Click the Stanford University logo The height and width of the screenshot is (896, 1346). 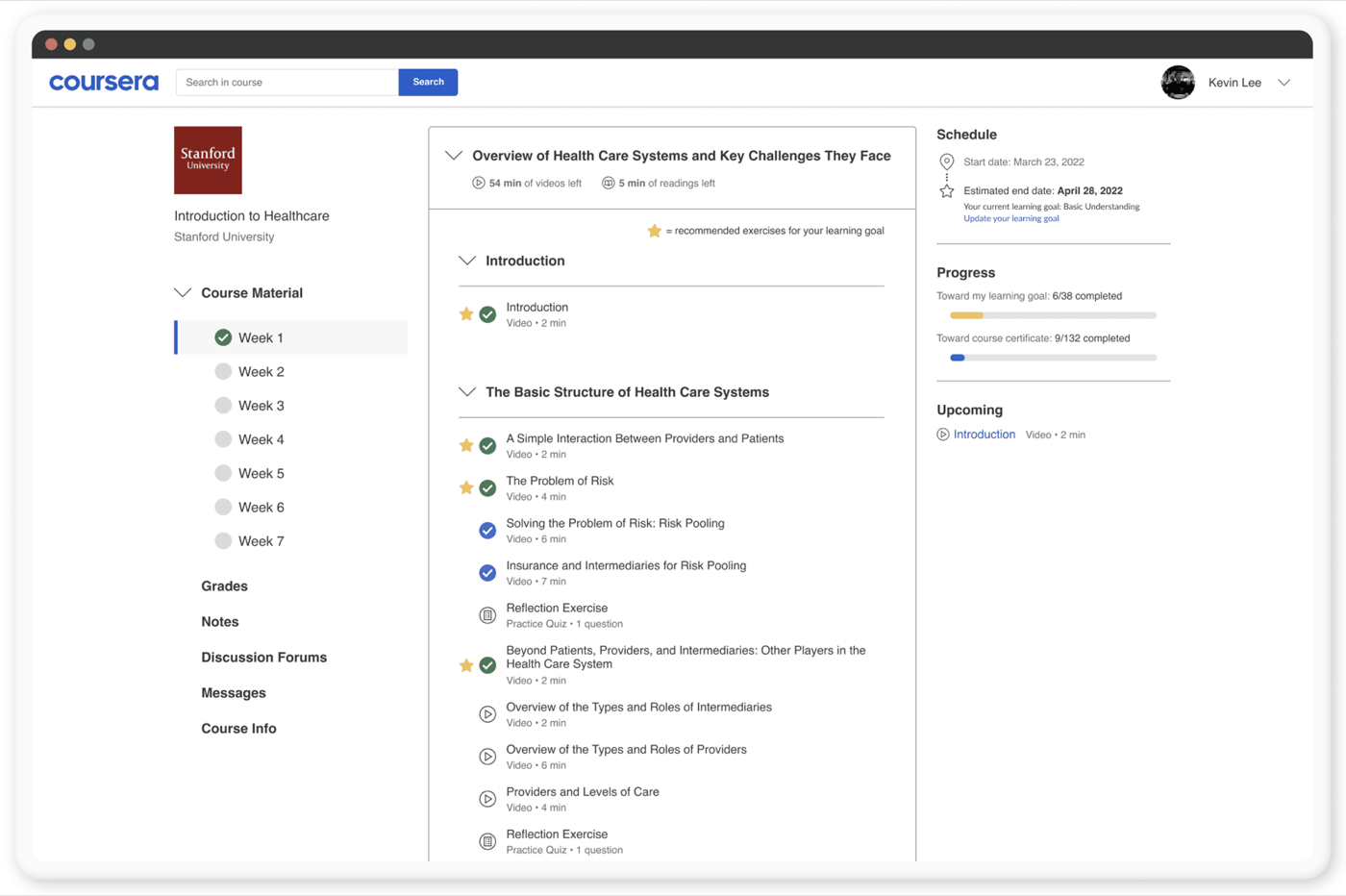tap(208, 161)
